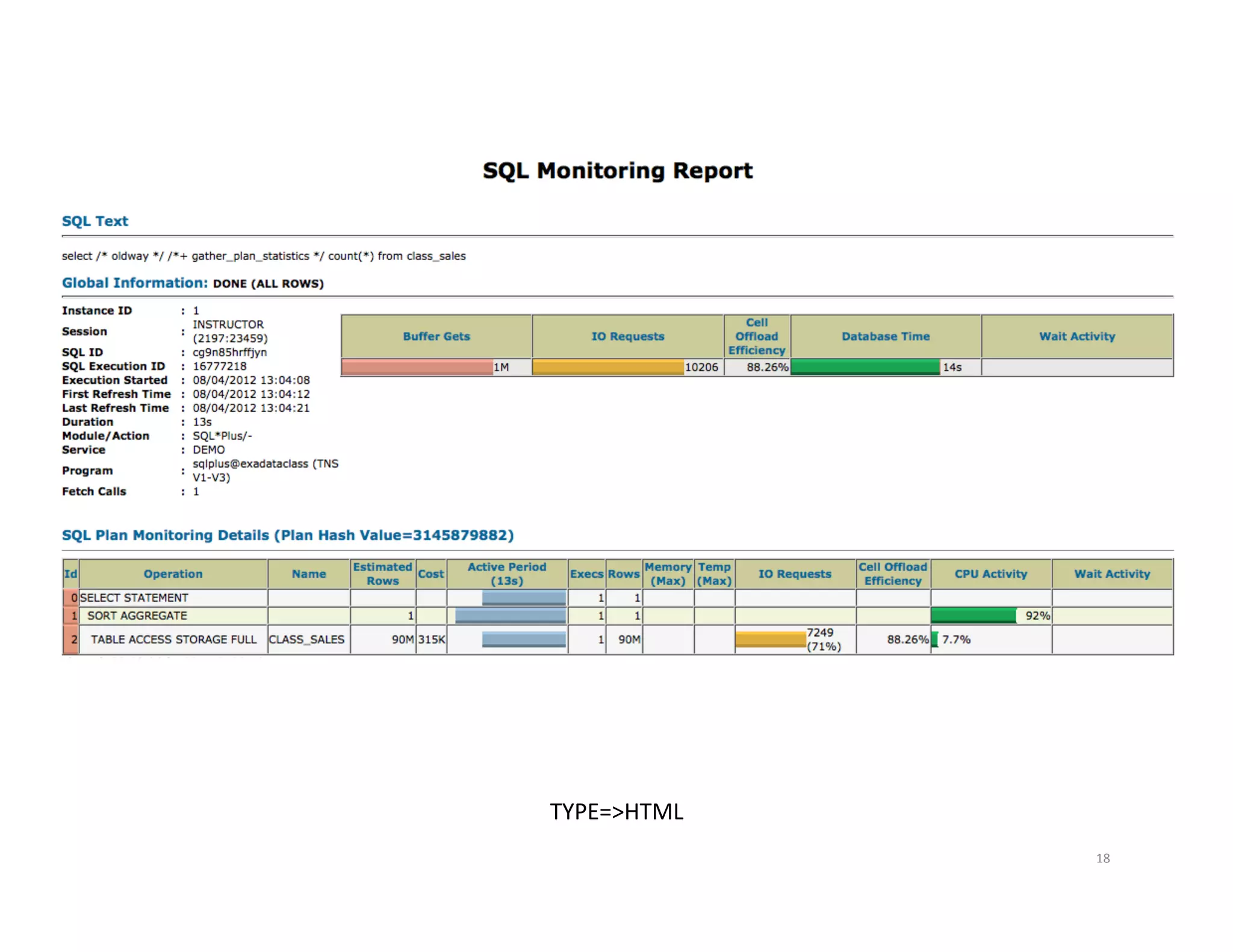
Task: Click the SQL ID value cg9n85hrffjyn
Action: tap(229, 352)
